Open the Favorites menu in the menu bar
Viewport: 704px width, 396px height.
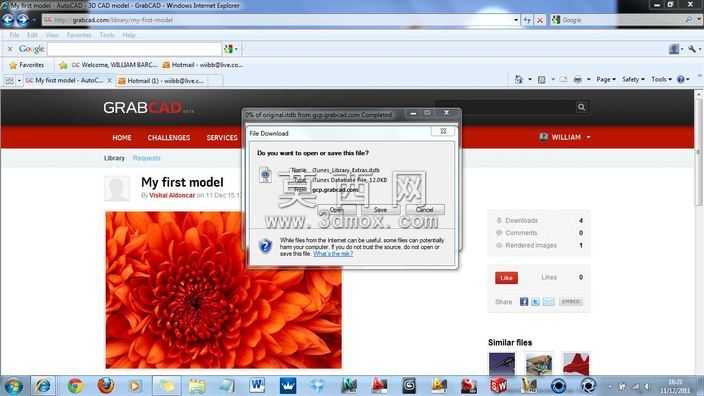tap(79, 35)
